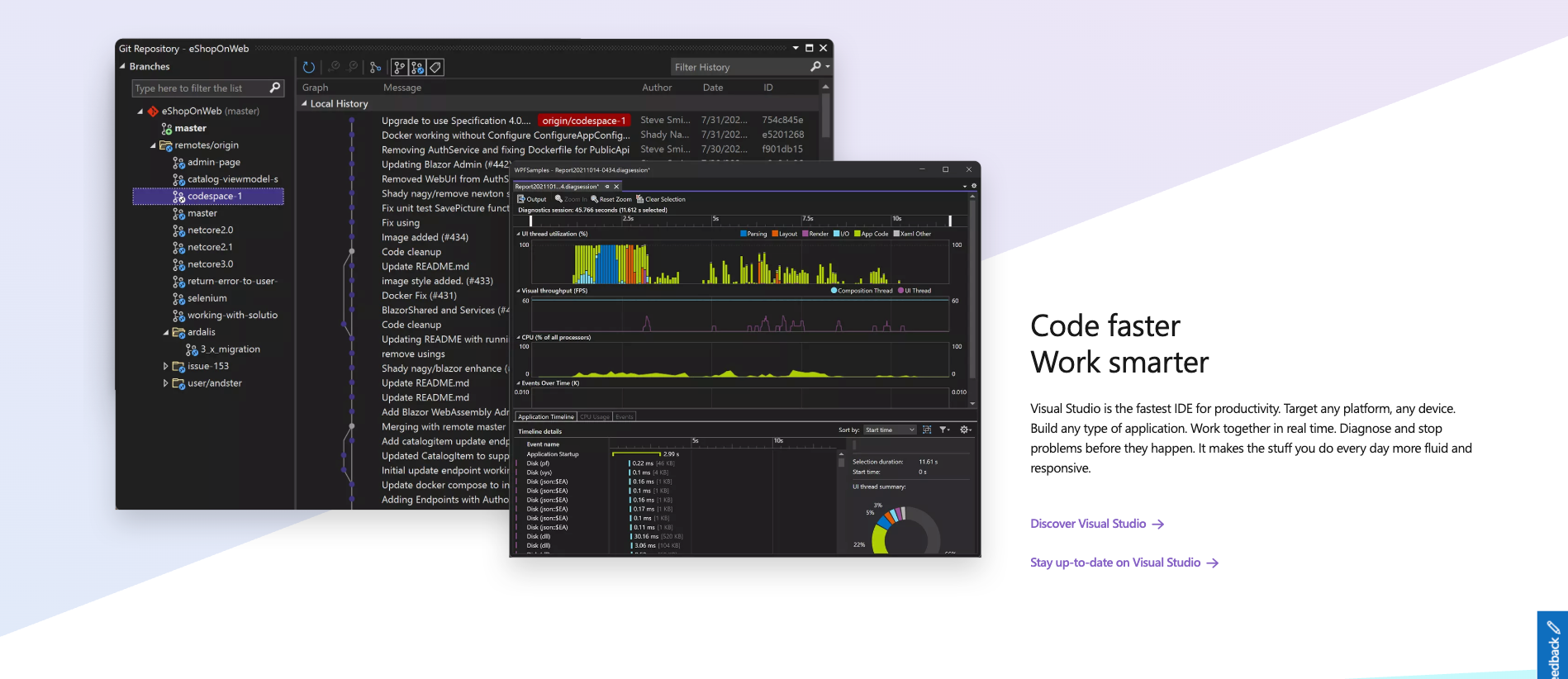Collapse the Visual throughput (FPS) graph

tap(518, 291)
